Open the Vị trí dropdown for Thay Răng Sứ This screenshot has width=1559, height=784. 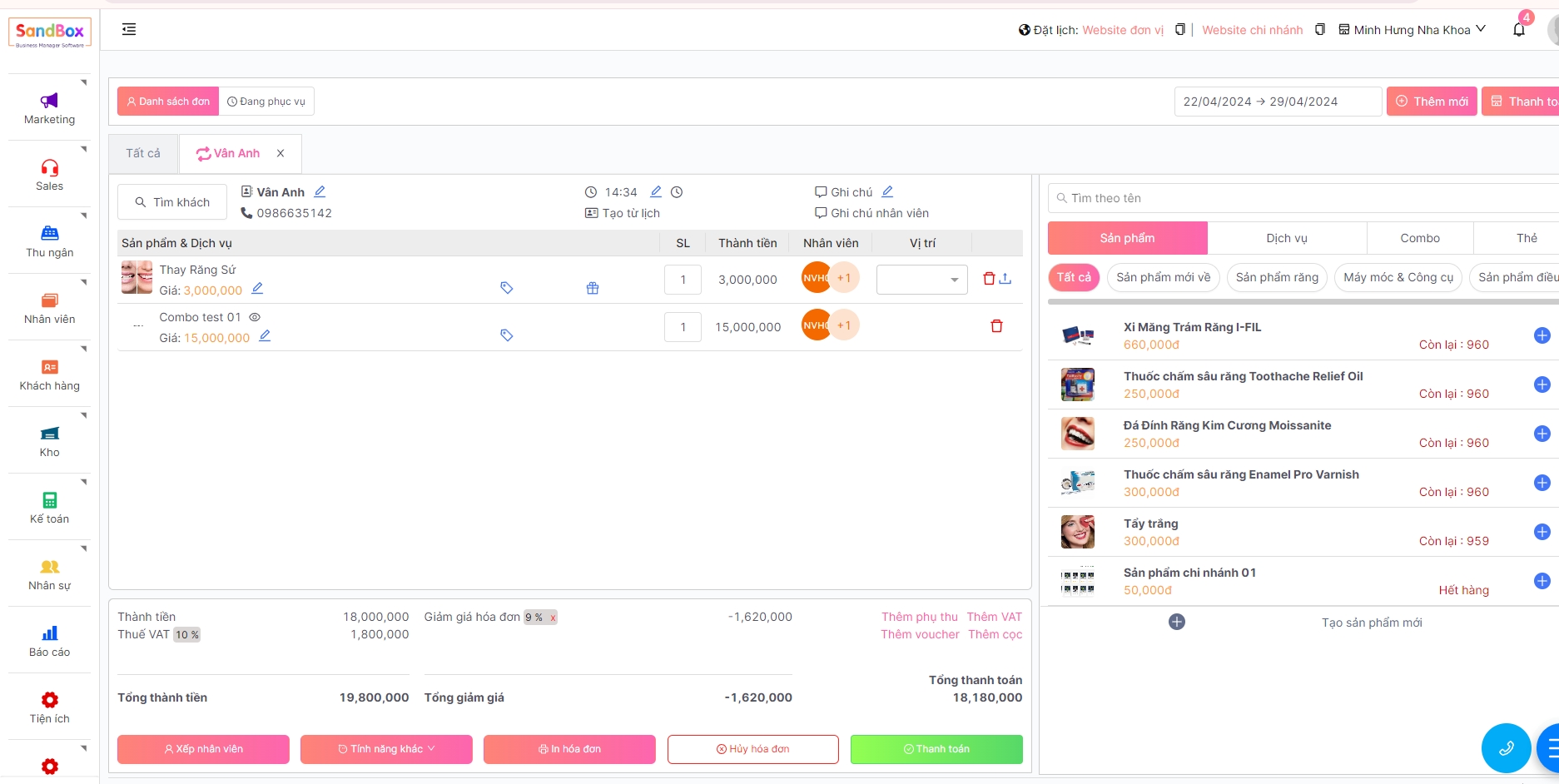click(x=922, y=280)
